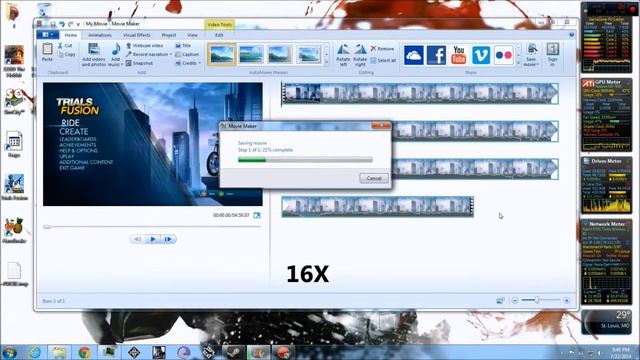Click the Select all icon
This screenshot has height=360, width=640.
tap(373, 60)
